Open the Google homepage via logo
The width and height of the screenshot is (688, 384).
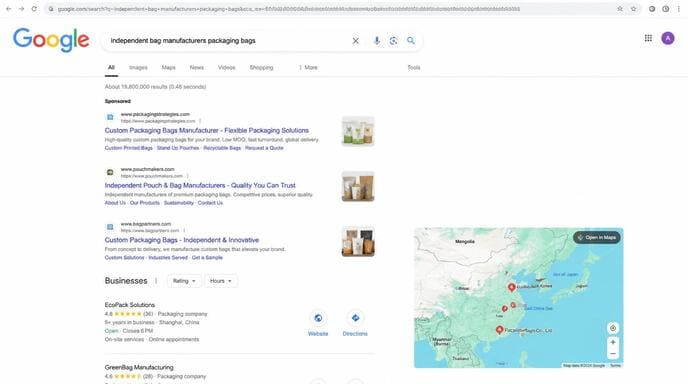click(x=51, y=40)
